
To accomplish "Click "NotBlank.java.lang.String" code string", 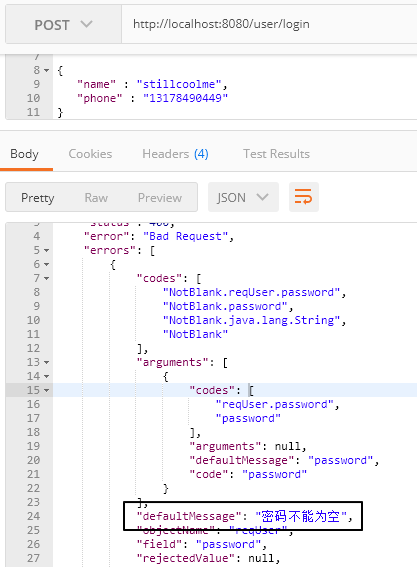I will pos(251,320).
